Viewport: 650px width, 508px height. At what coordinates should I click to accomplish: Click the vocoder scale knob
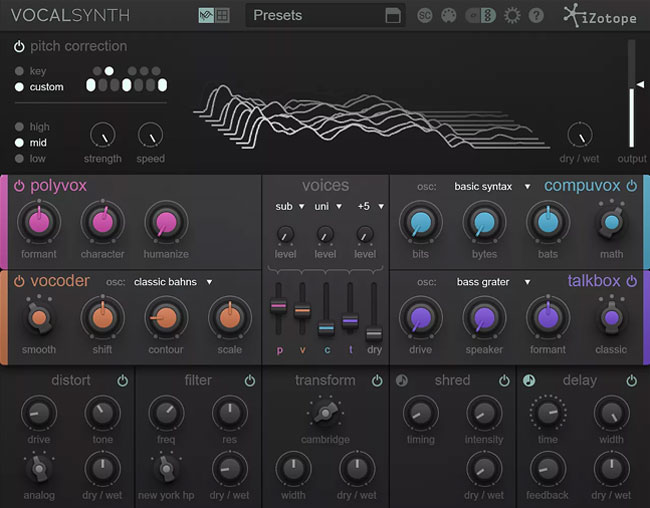[x=230, y=318]
